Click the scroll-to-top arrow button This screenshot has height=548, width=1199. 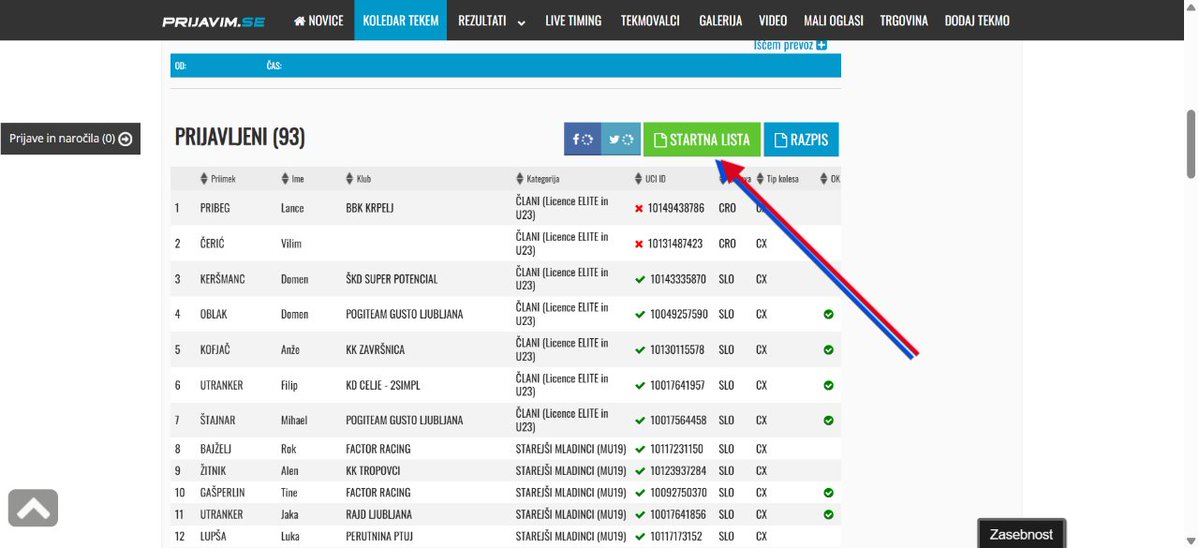tap(33, 507)
